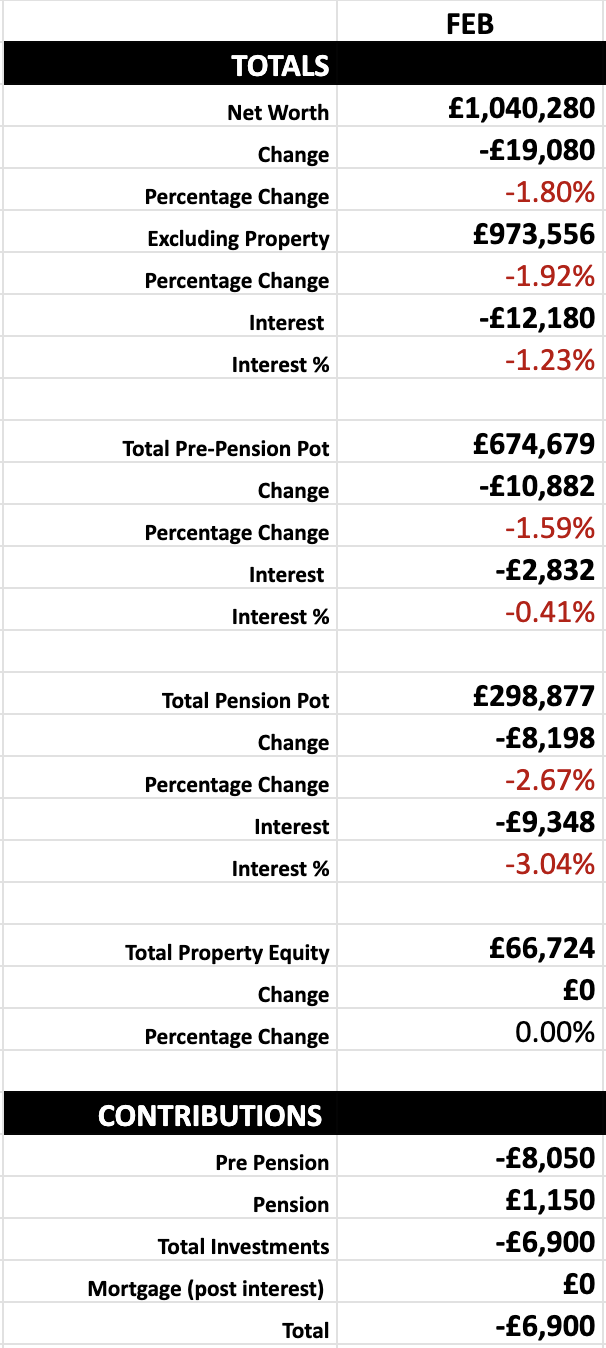
Task: Select the -1.80% percentage change cell
Action: (x=470, y=191)
